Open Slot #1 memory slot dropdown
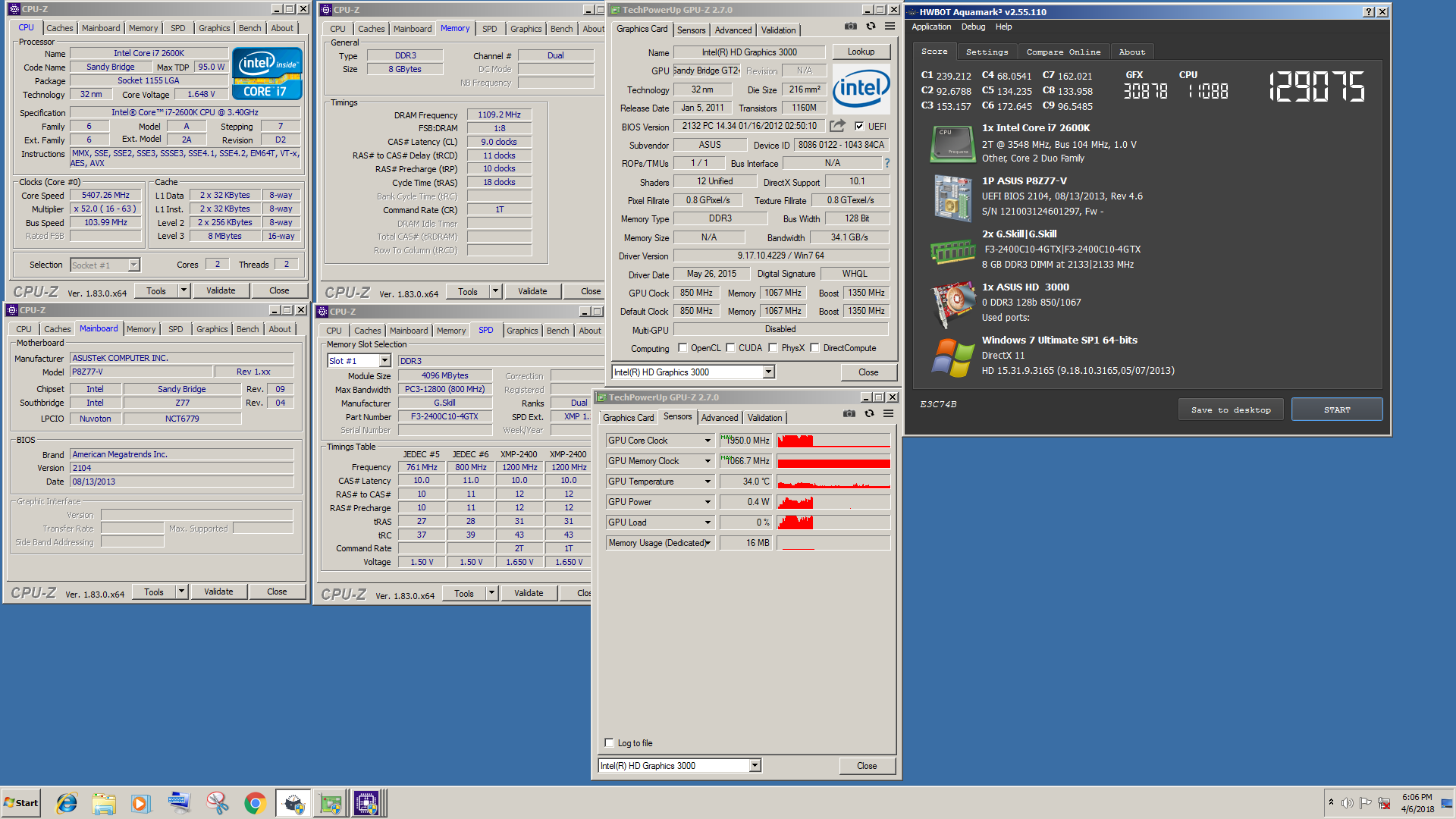Image resolution: width=1456 pixels, height=819 pixels. click(384, 361)
